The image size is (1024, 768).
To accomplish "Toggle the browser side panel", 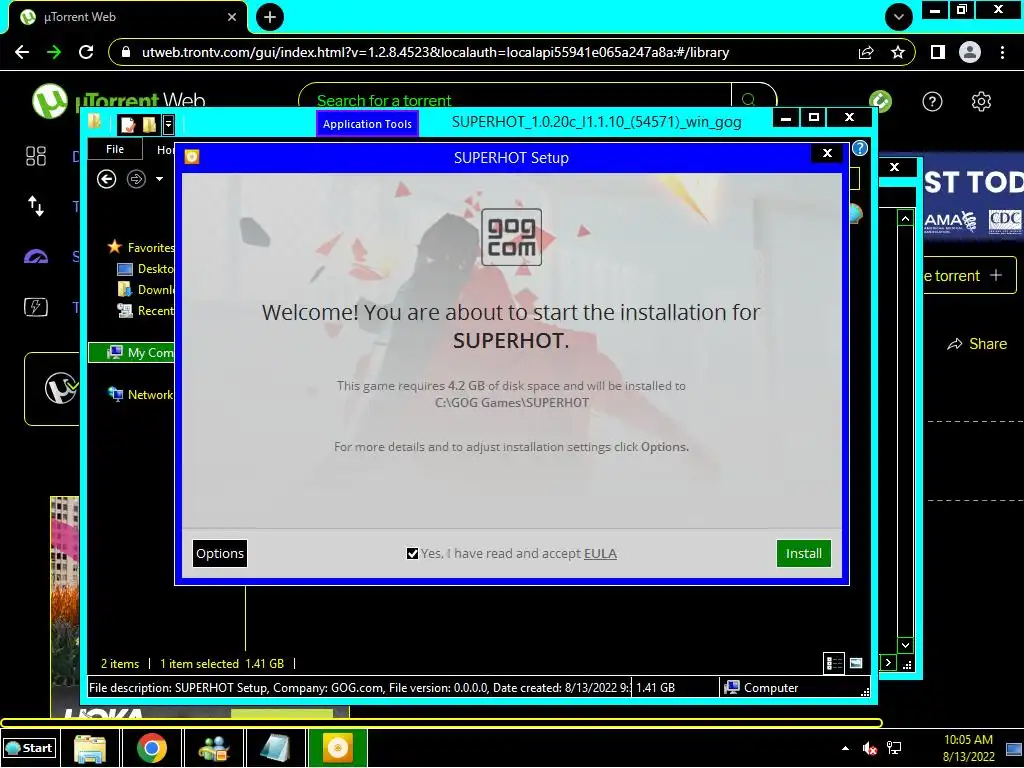I will click(x=938, y=52).
